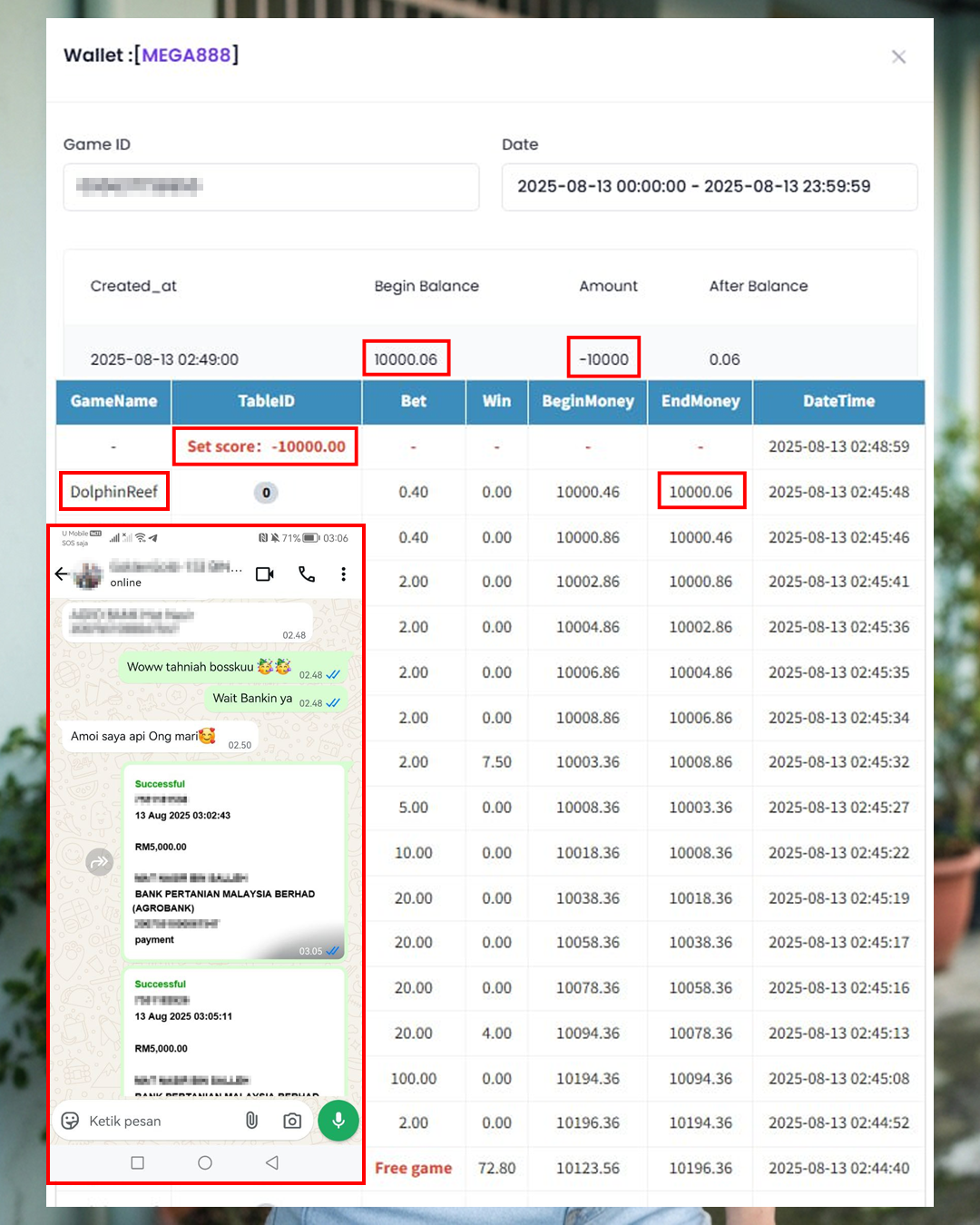Click the Win value 7.50
Screen dimensions: 980x1225
[x=496, y=762]
